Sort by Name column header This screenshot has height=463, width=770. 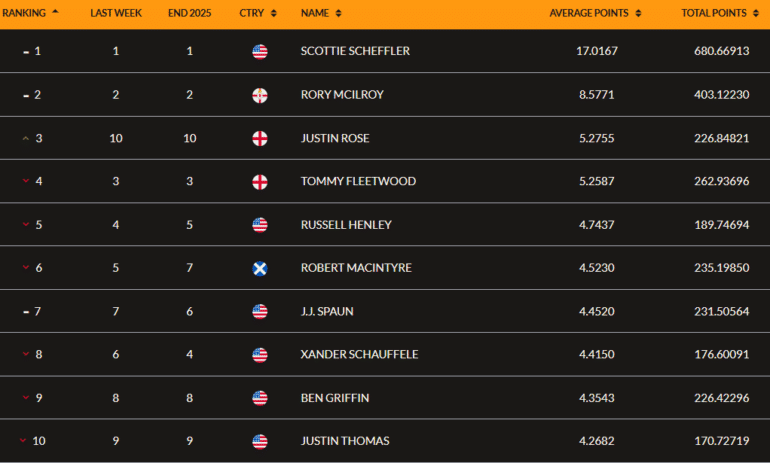click(x=320, y=13)
